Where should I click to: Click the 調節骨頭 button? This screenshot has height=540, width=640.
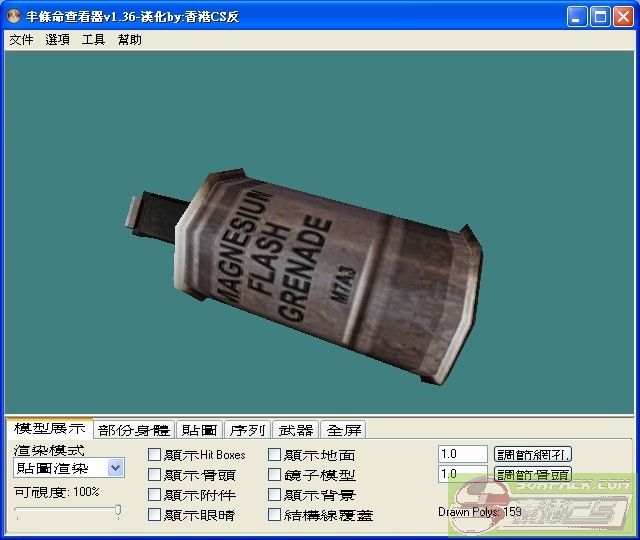click(533, 474)
